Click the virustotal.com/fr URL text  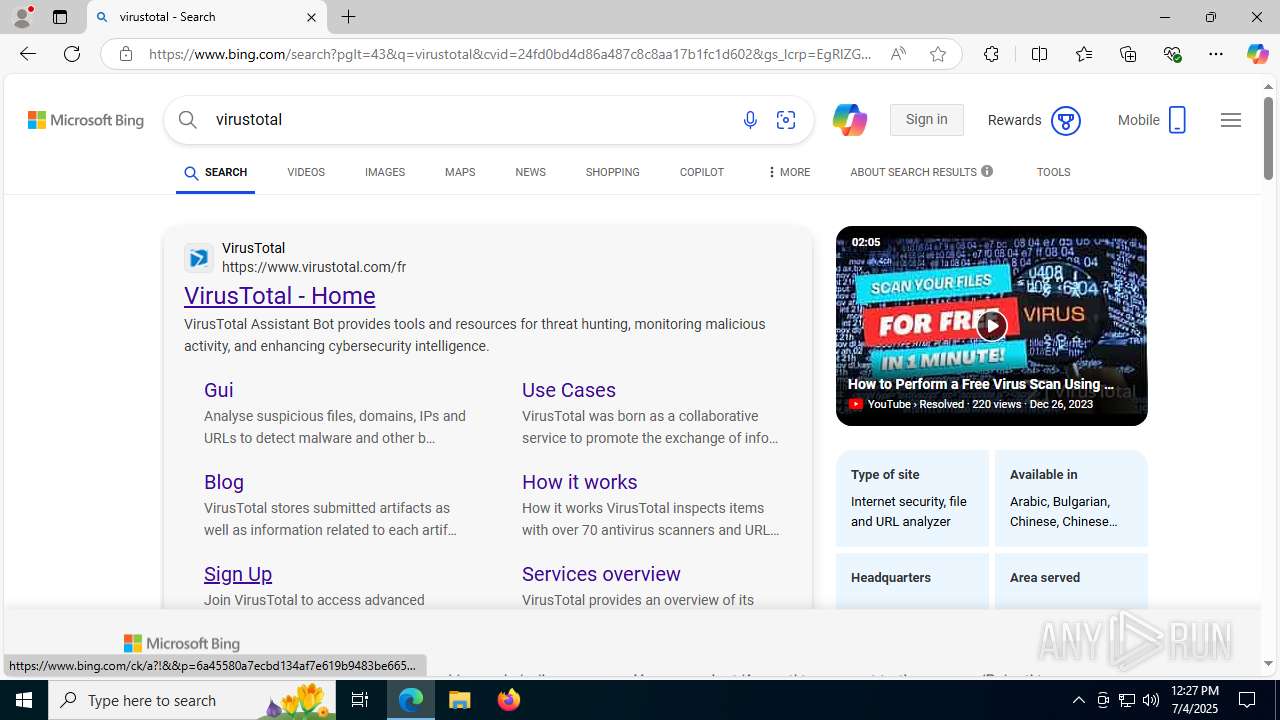[314, 267]
